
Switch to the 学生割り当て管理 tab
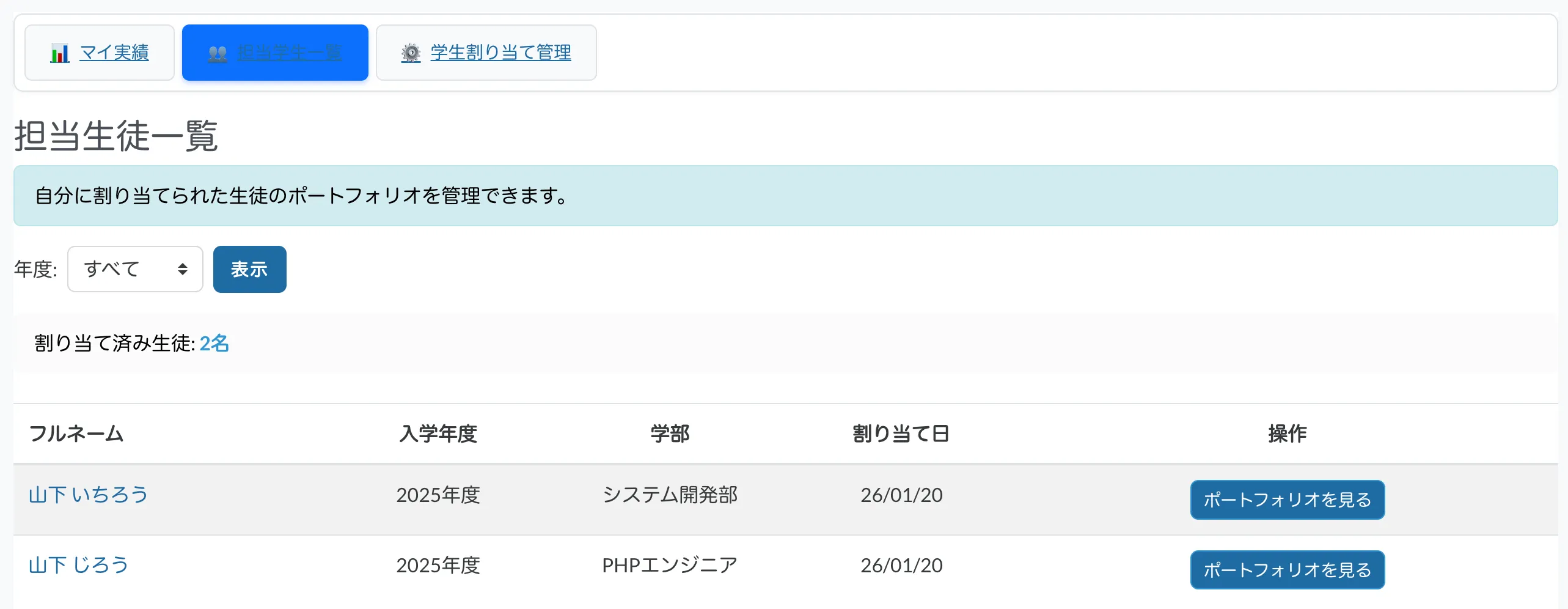point(500,53)
